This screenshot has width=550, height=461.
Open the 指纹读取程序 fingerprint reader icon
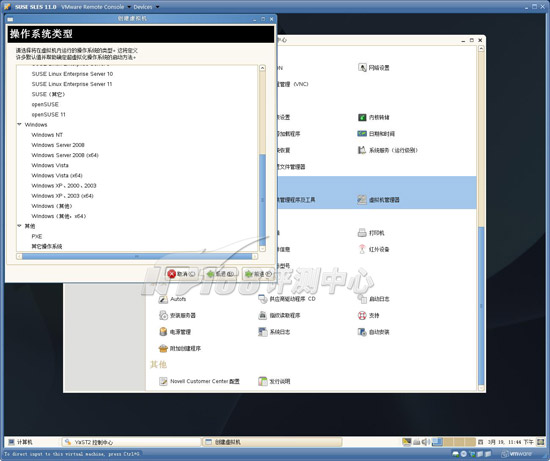coord(263,315)
